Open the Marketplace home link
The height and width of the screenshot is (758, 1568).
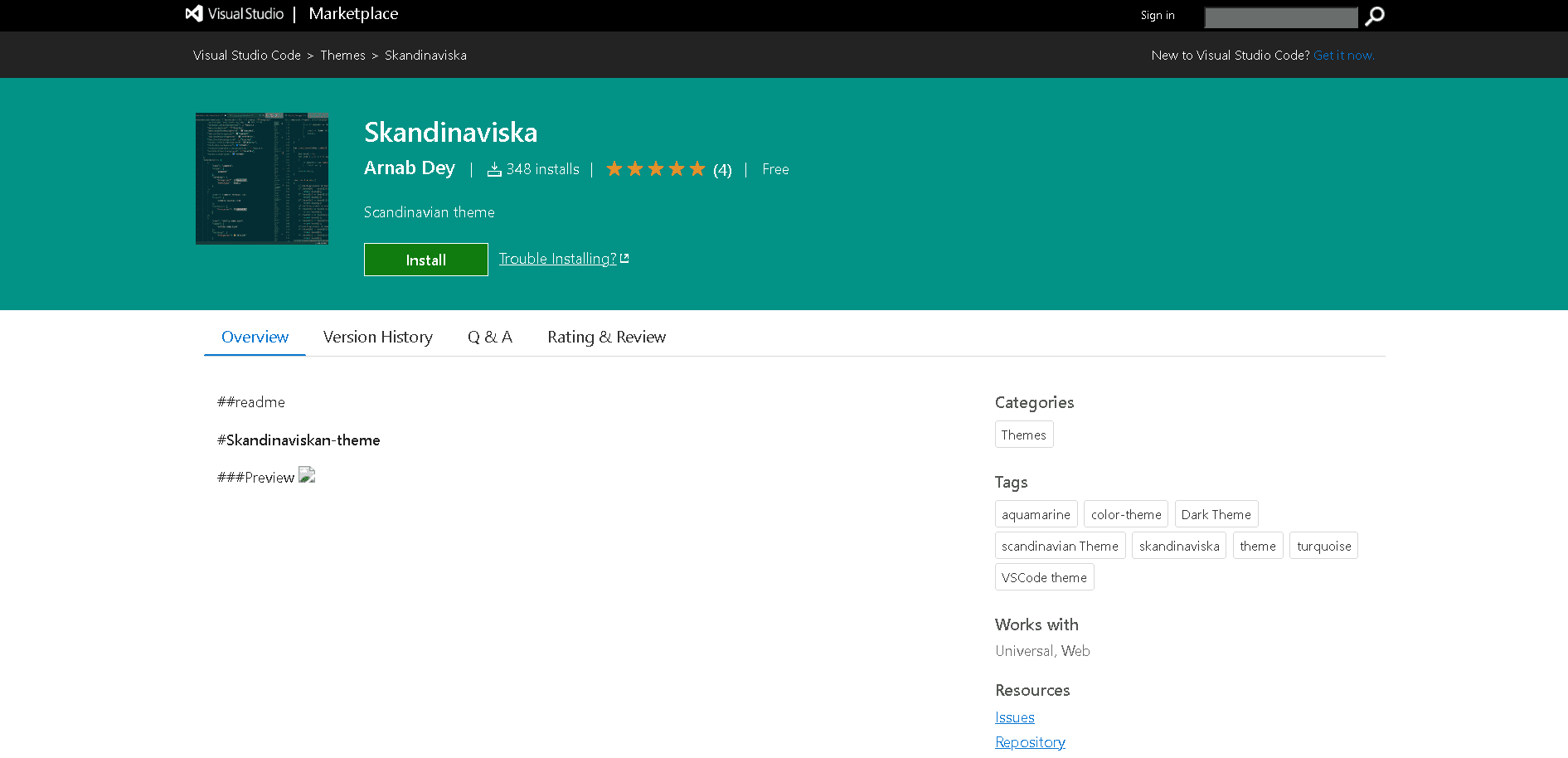coord(353,14)
